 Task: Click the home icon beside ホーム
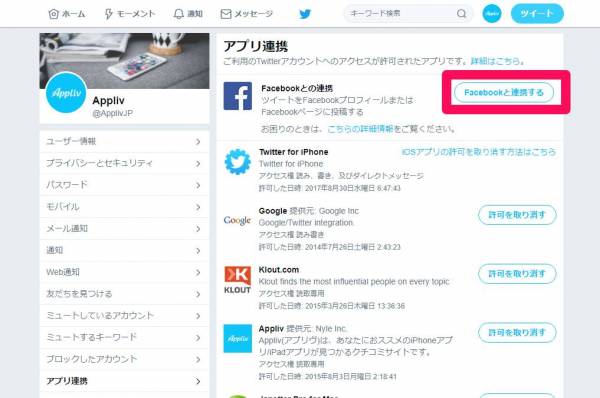click(x=54, y=14)
